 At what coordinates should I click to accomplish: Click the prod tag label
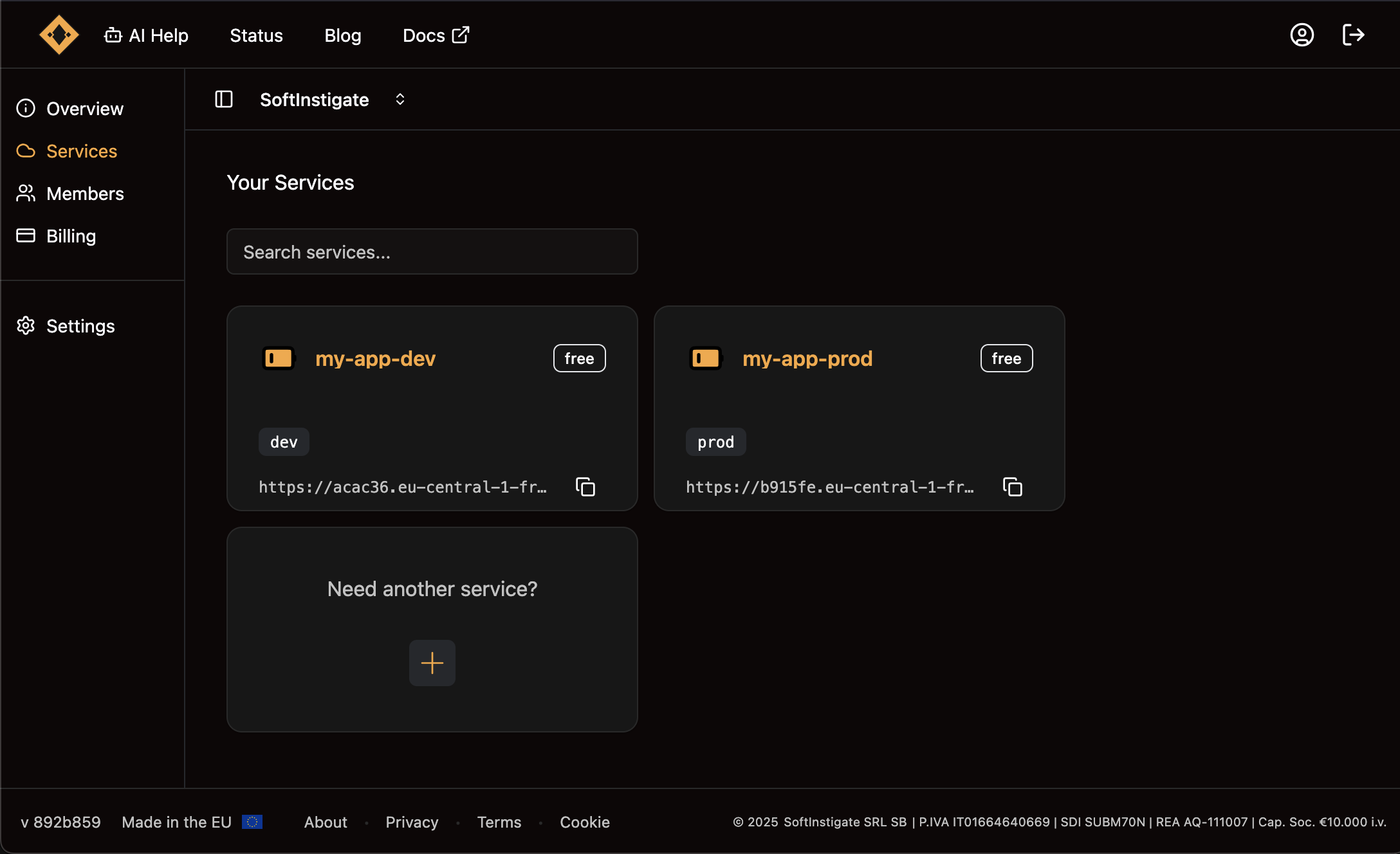(x=715, y=442)
